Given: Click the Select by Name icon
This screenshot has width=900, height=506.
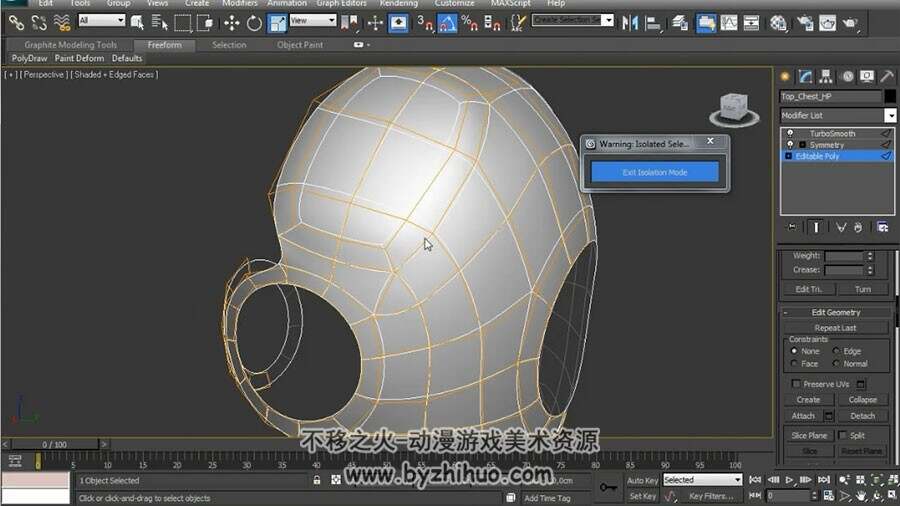Looking at the screenshot, I should 159,22.
